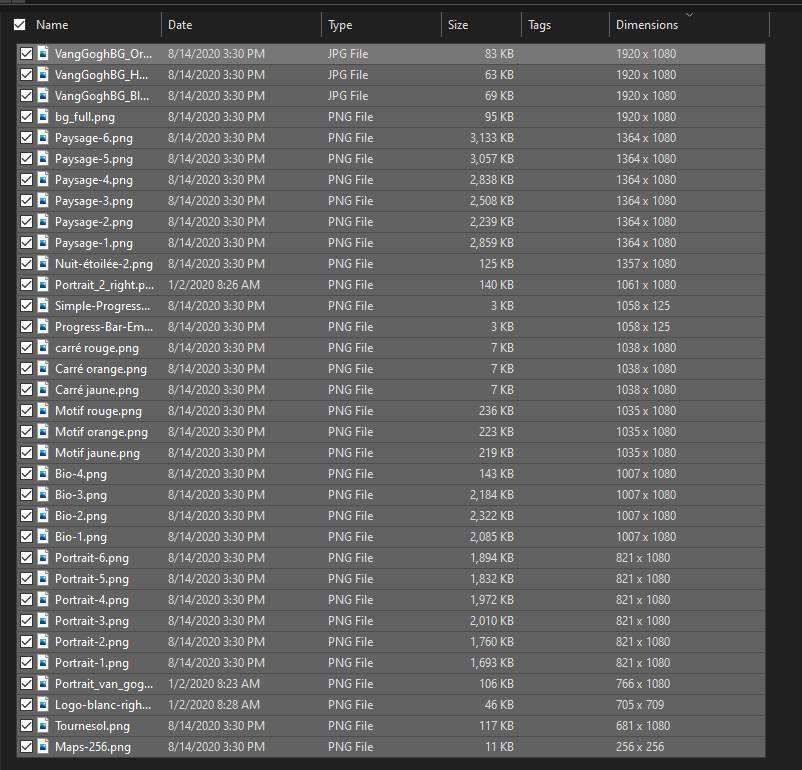Click the file icon of Paysage-1.png
This screenshot has width=802, height=770.
[x=43, y=243]
